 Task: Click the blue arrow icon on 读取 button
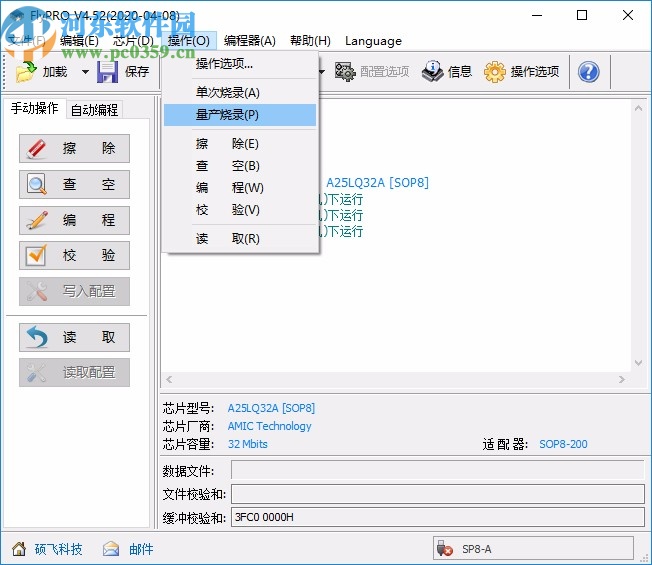pos(37,337)
